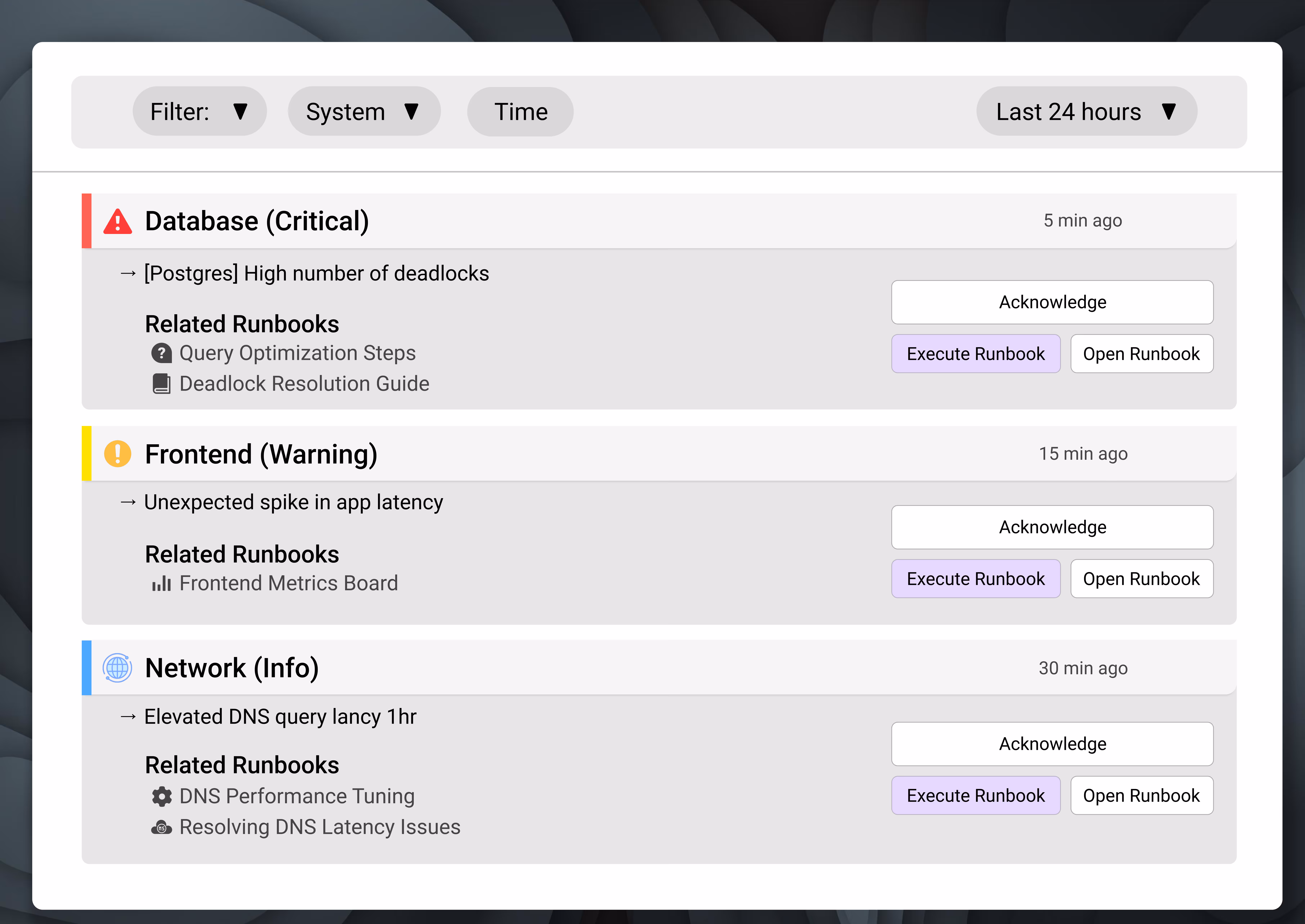Open the Resolving DNS Latency Issues link

pos(320,827)
